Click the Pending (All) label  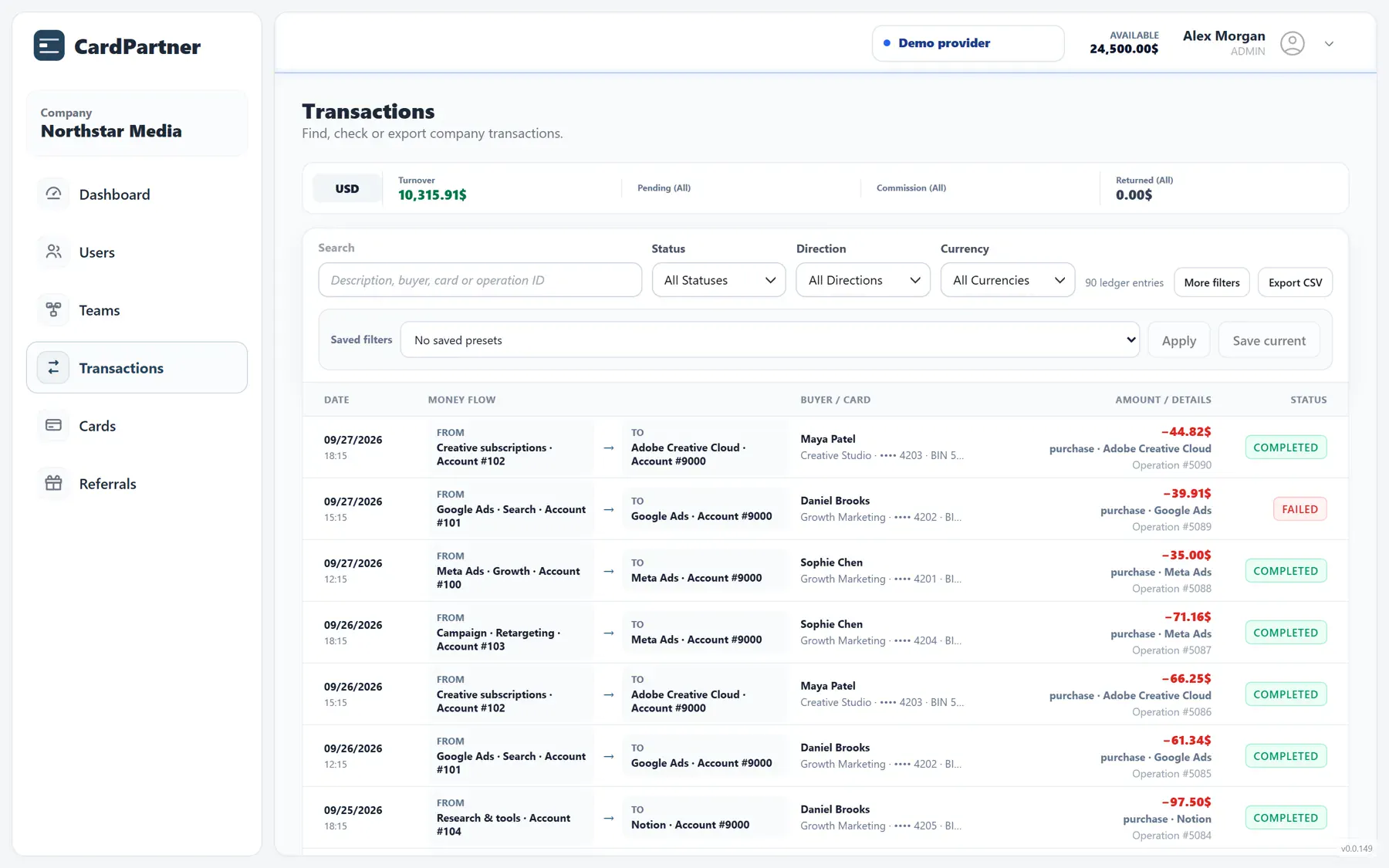tap(664, 187)
